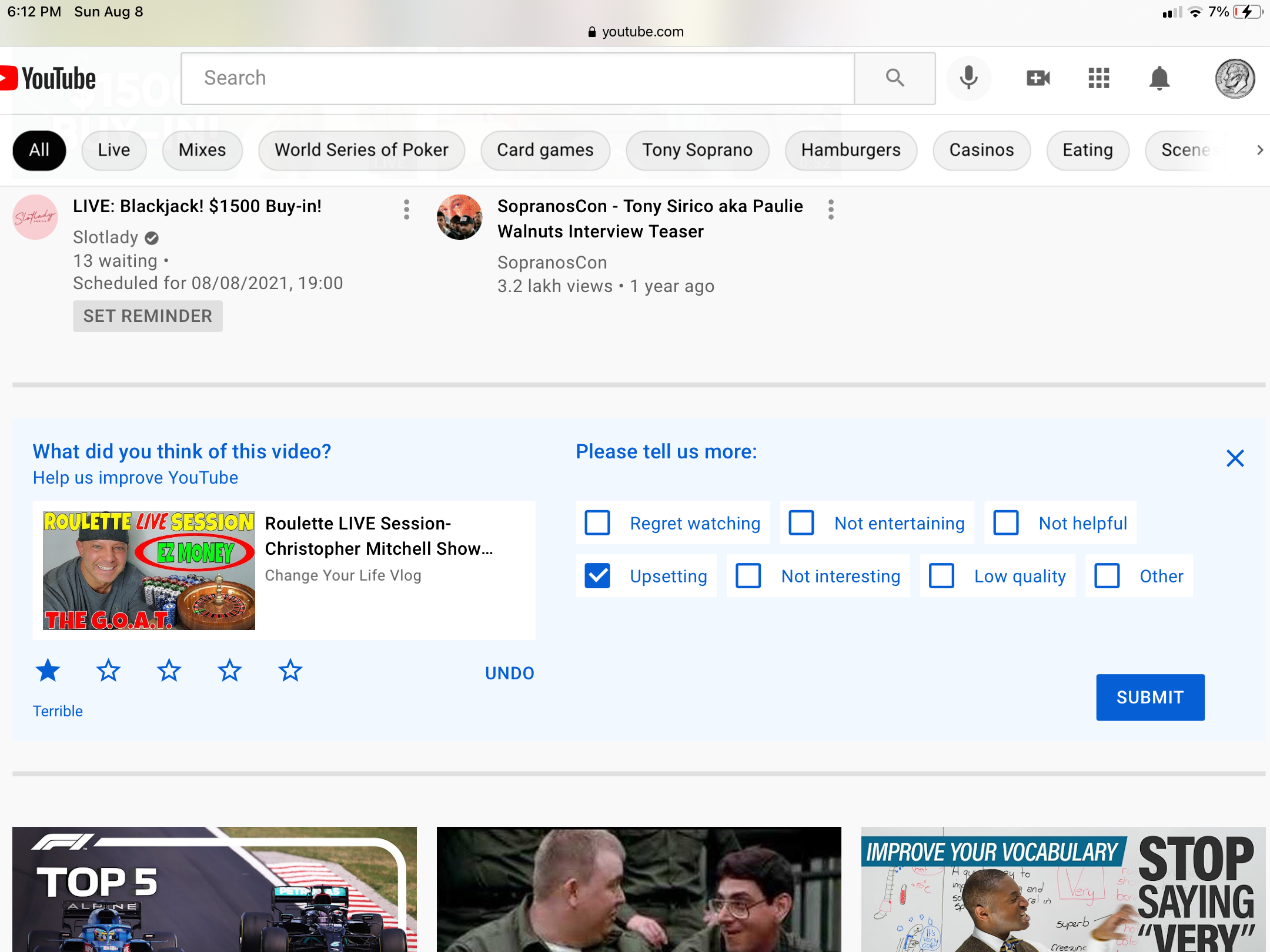This screenshot has height=952, width=1270.
Task: Check the Not entertaining box
Action: point(801,522)
